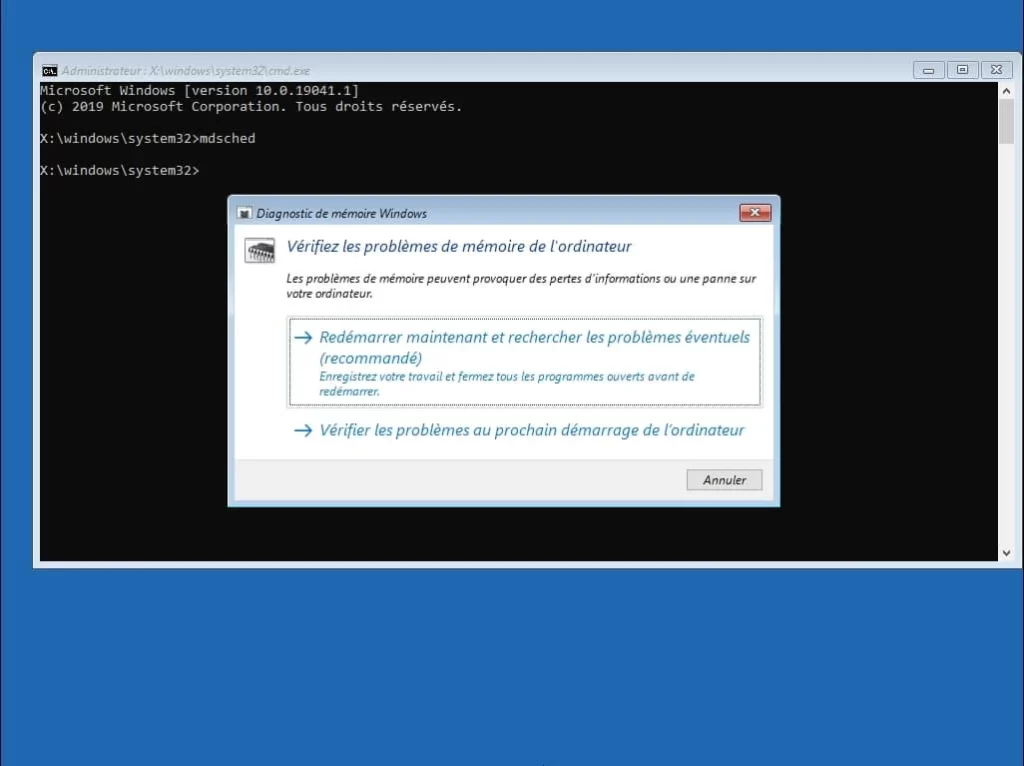Click the empty prompt line 'X:\windows\system32>'

pos(120,170)
